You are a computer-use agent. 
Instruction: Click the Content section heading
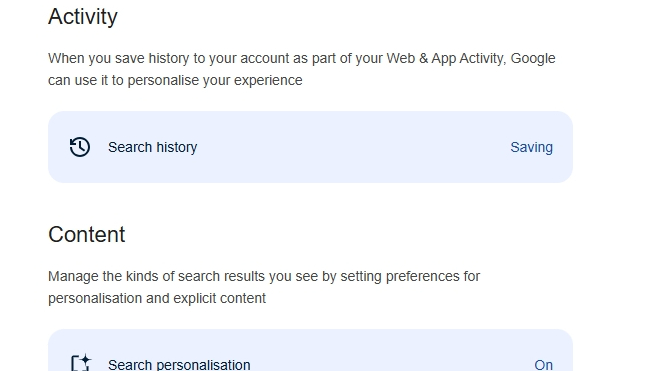(x=87, y=234)
